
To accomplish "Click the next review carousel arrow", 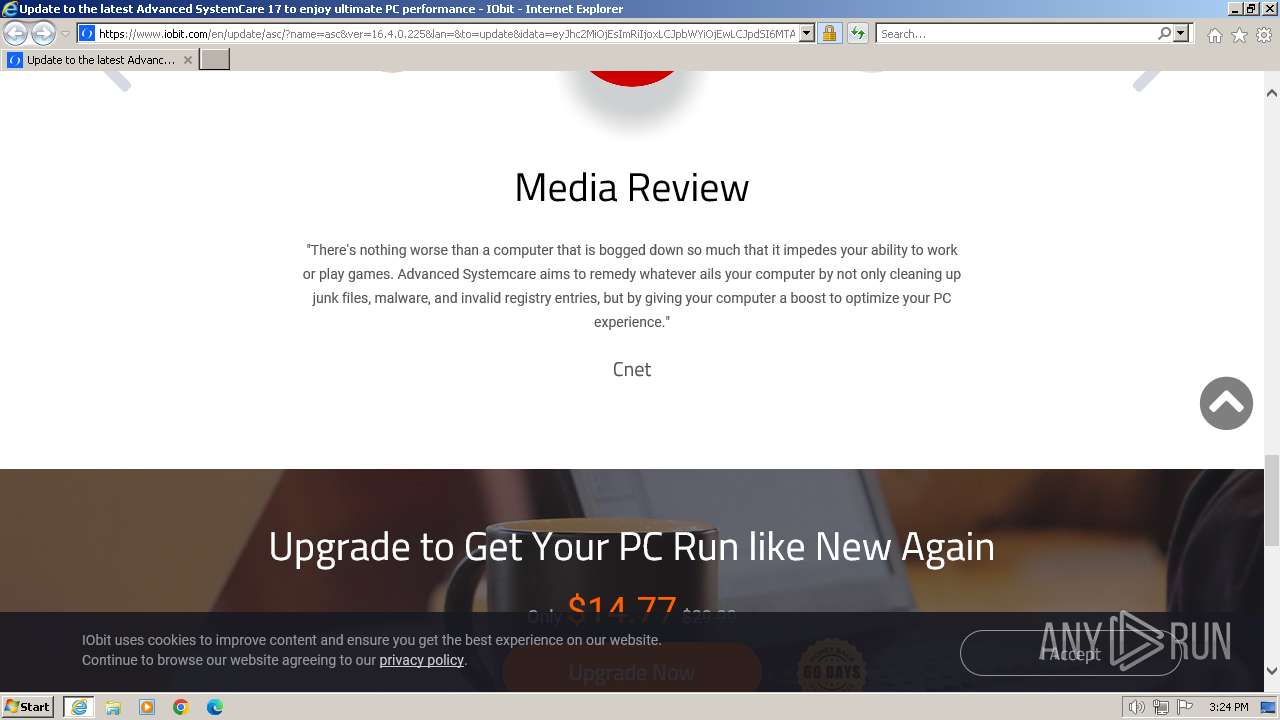I will pos(1147,78).
